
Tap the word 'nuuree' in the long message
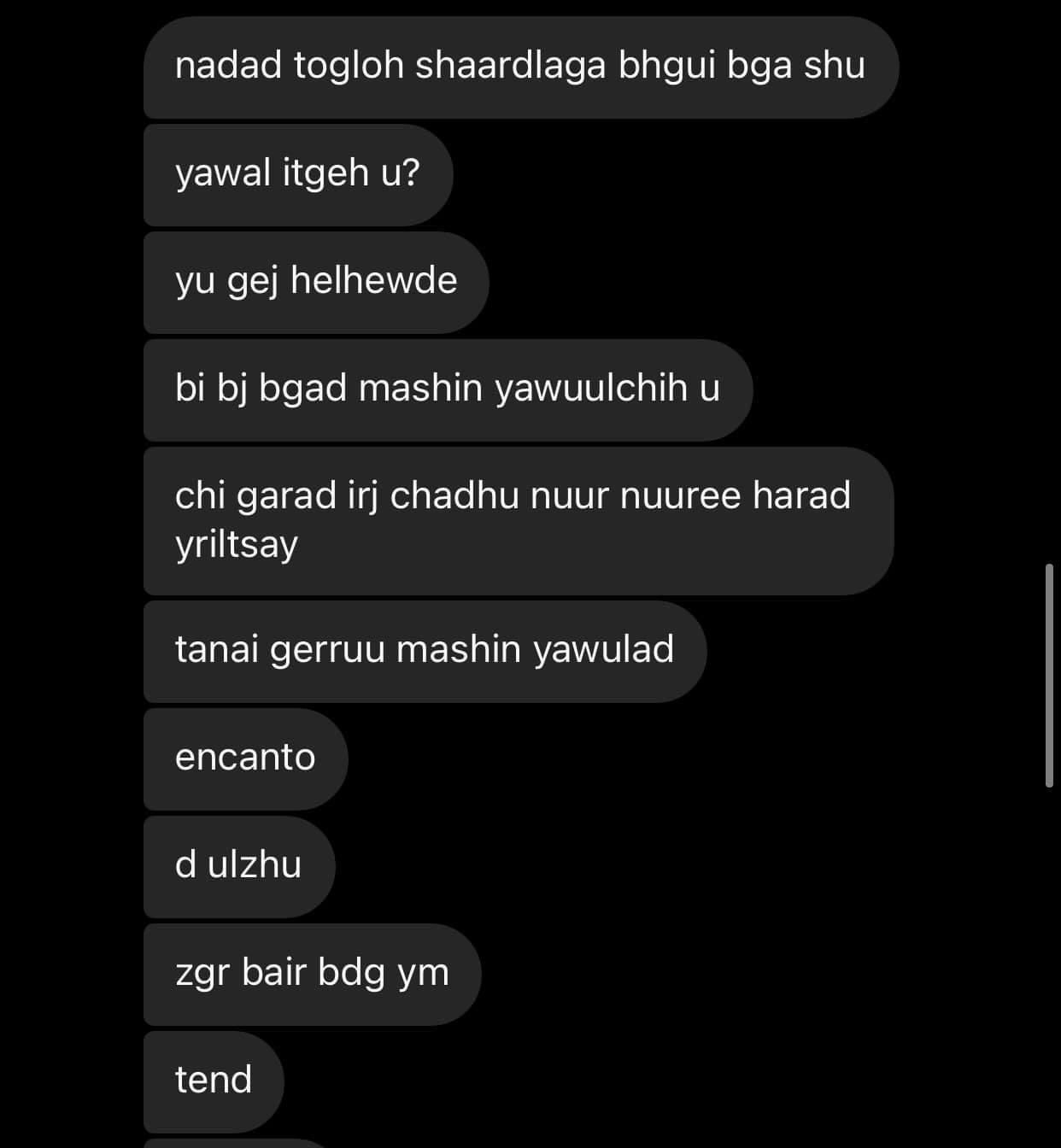click(x=680, y=495)
